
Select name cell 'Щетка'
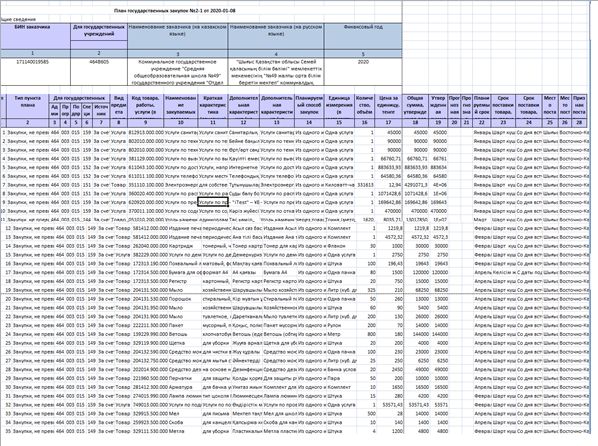click(185, 343)
